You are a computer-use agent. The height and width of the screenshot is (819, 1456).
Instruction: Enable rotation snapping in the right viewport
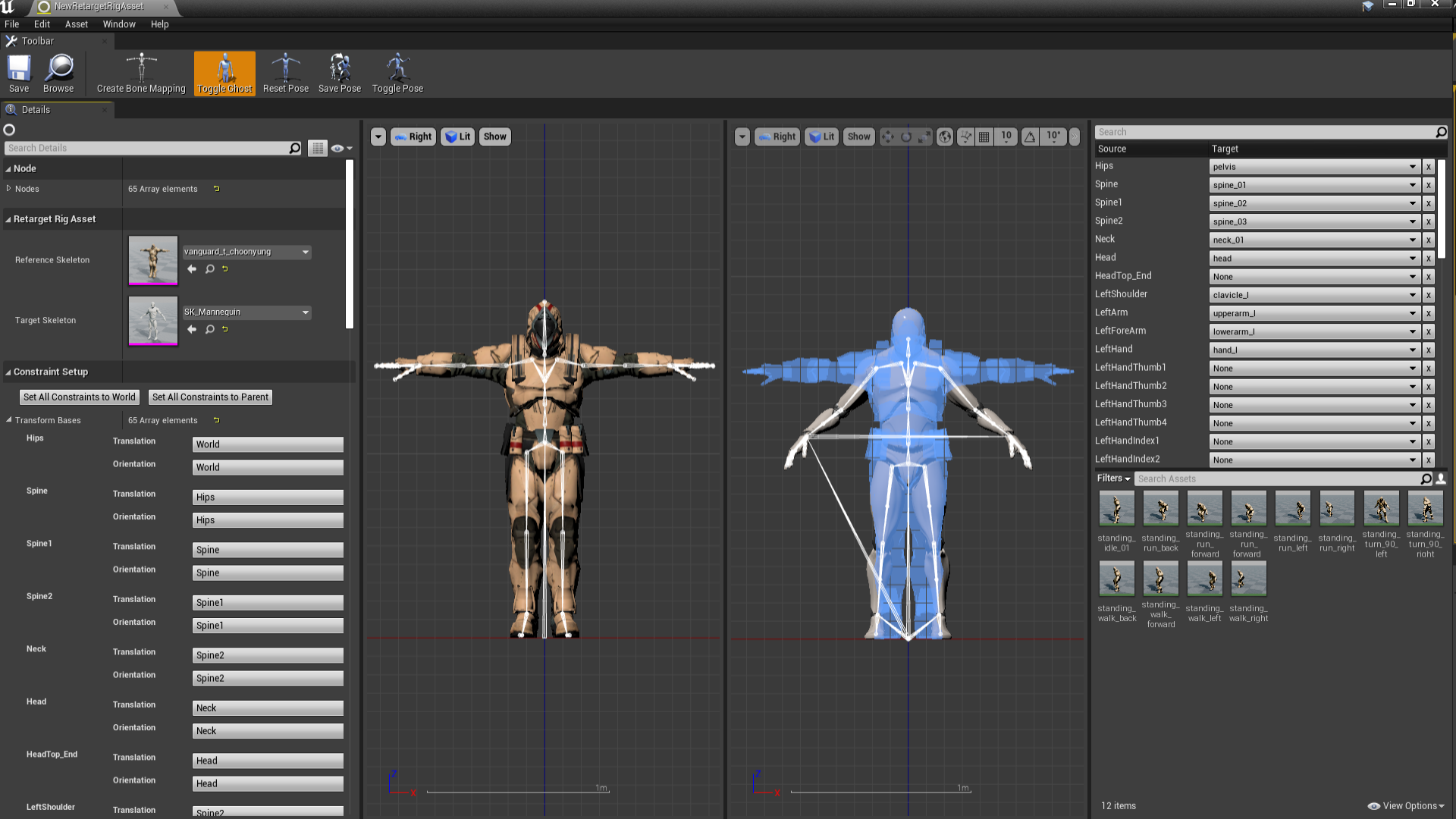pos(1030,136)
